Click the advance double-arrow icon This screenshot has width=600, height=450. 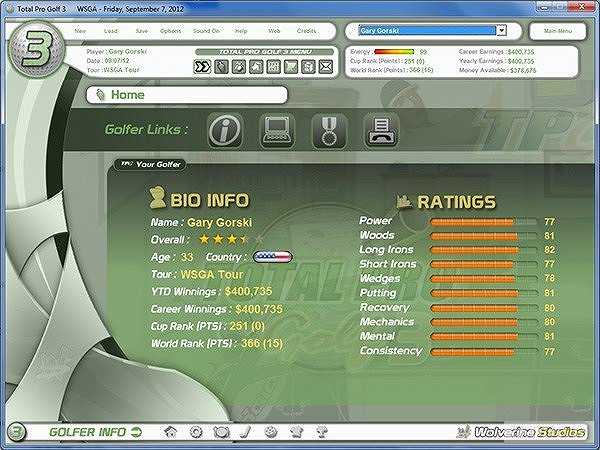click(202, 67)
